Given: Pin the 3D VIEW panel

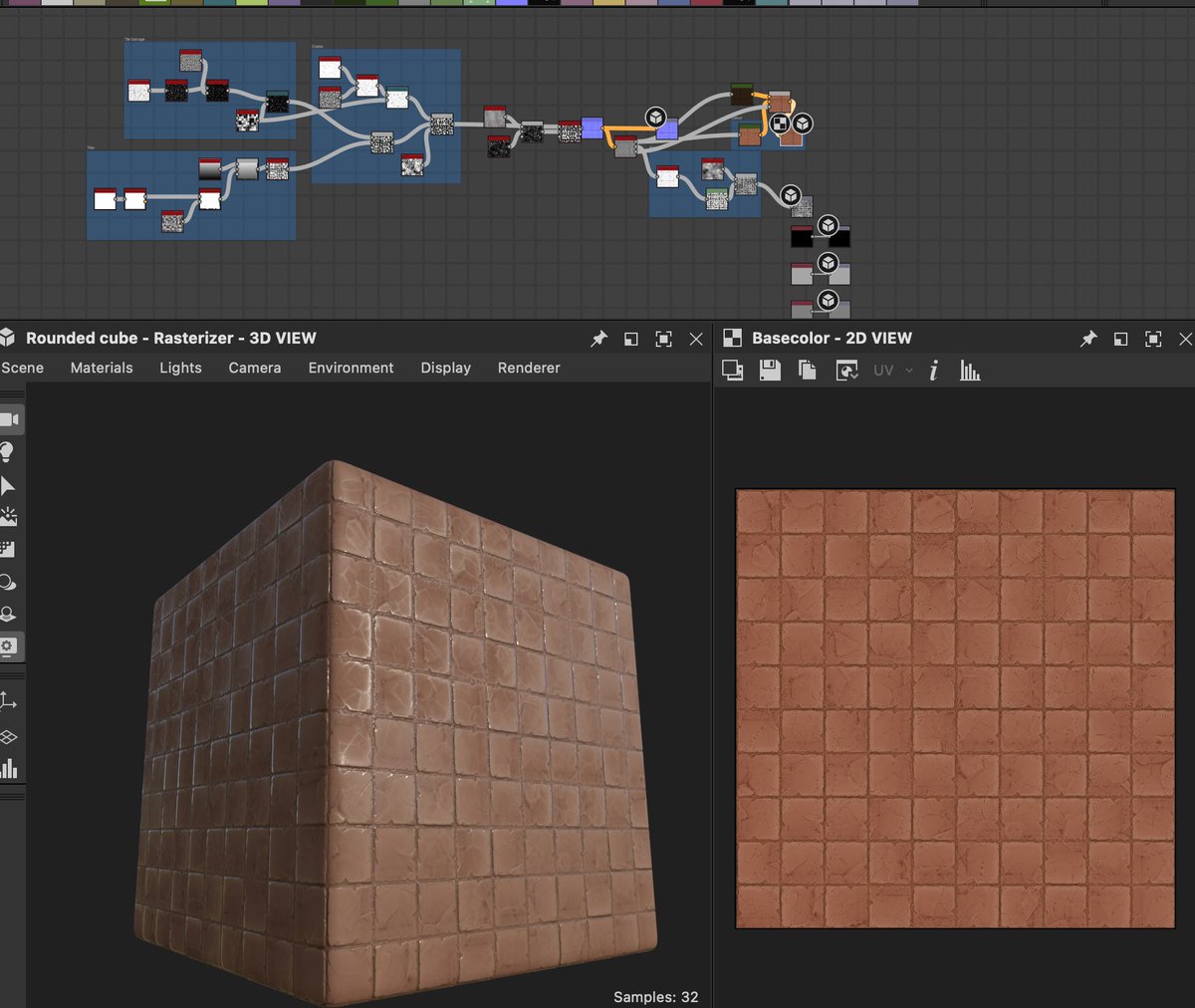Looking at the screenshot, I should [598, 339].
